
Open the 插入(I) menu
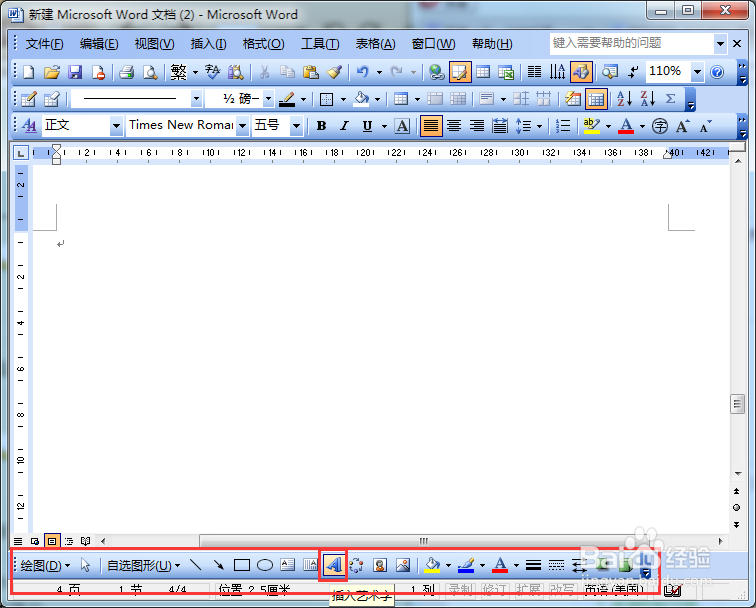pos(208,44)
